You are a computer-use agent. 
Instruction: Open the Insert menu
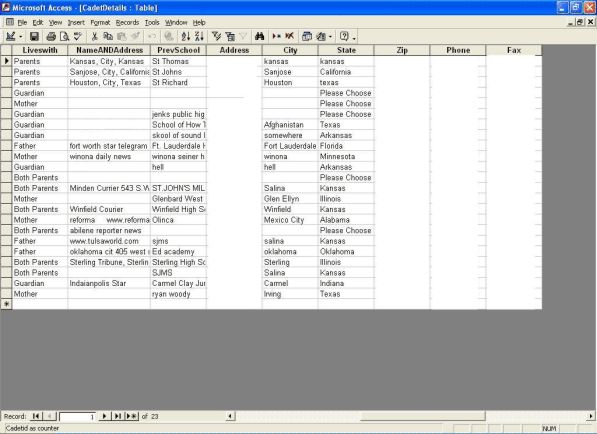point(76,22)
